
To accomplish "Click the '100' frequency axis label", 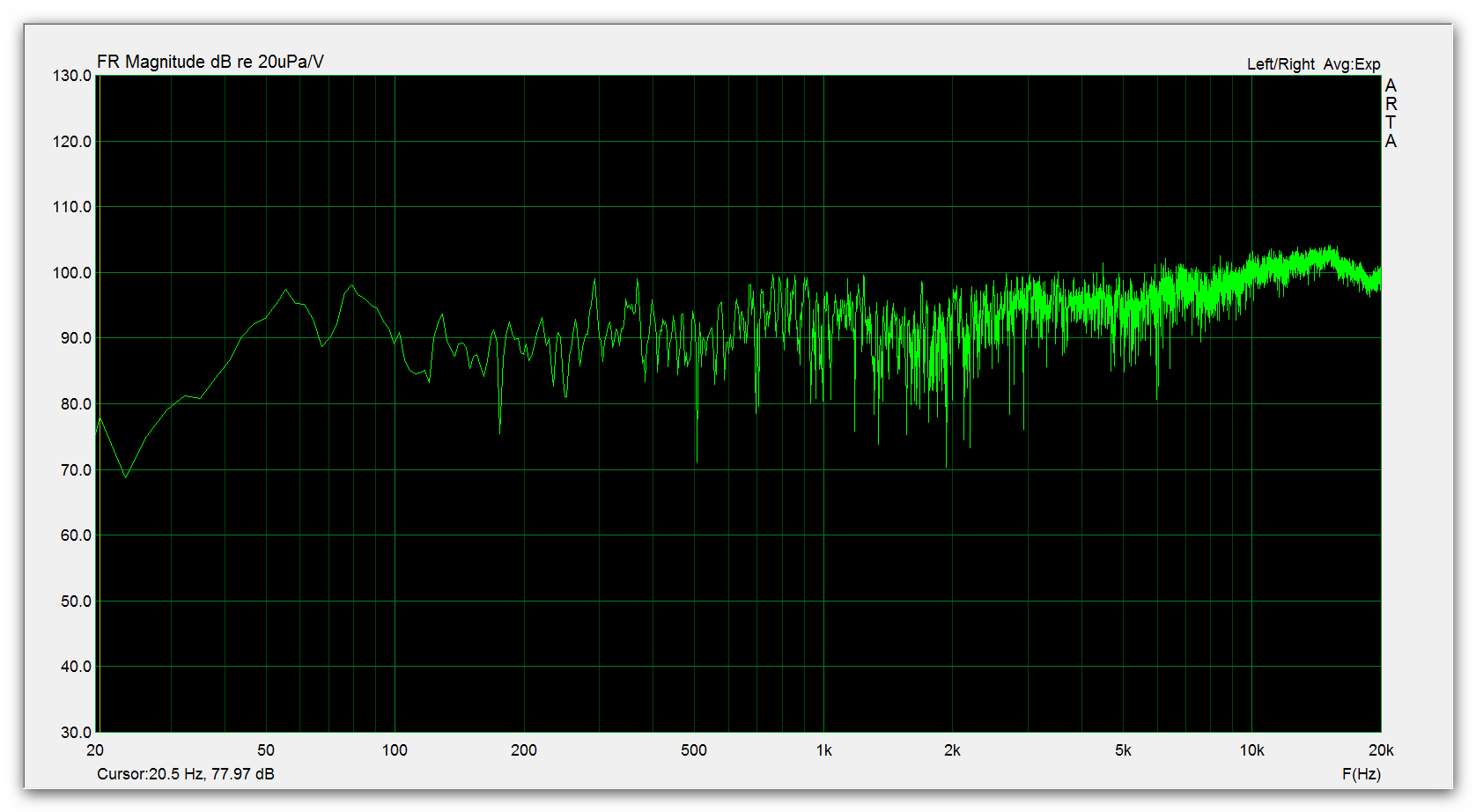I will [395, 750].
